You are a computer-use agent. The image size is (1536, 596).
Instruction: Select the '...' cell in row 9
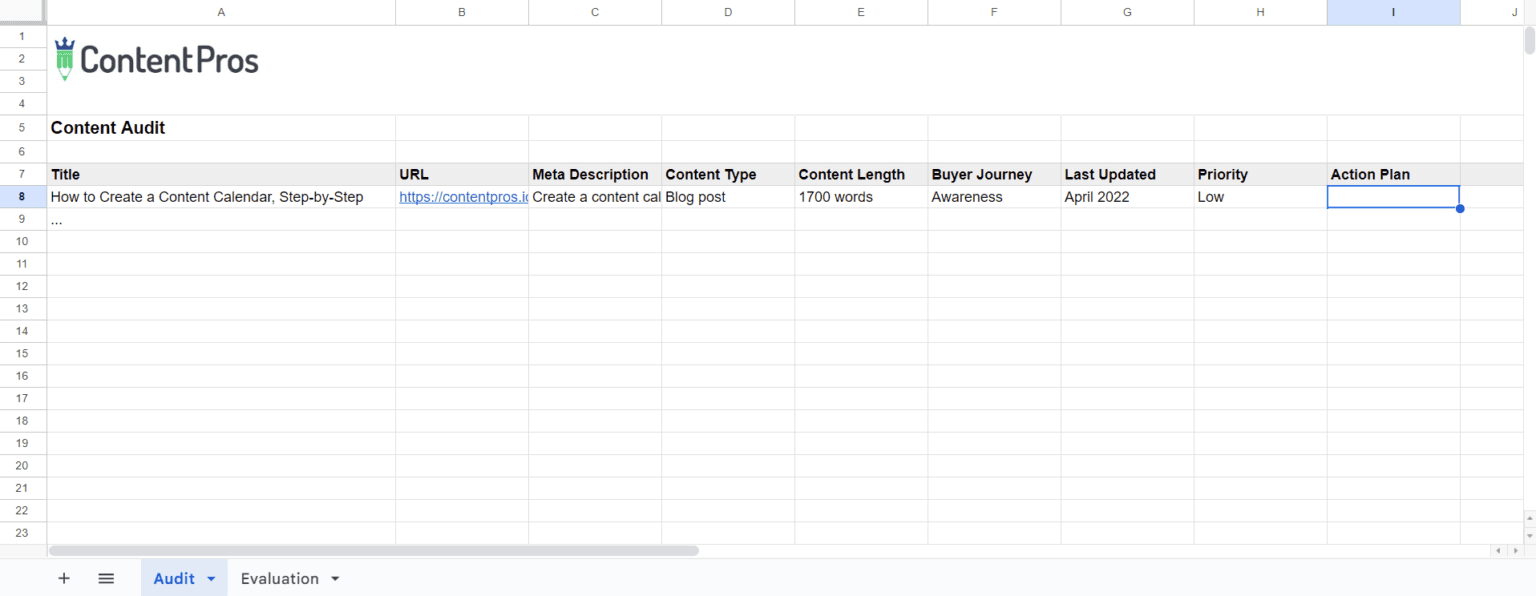221,219
